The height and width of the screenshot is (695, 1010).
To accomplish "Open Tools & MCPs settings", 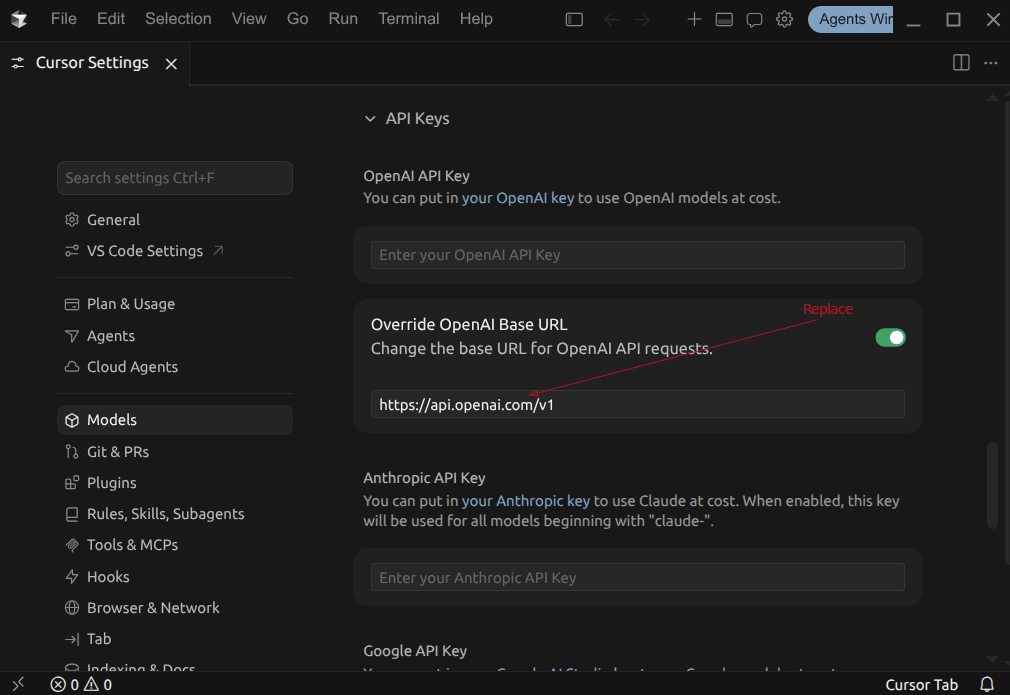I will click(x=175, y=545).
